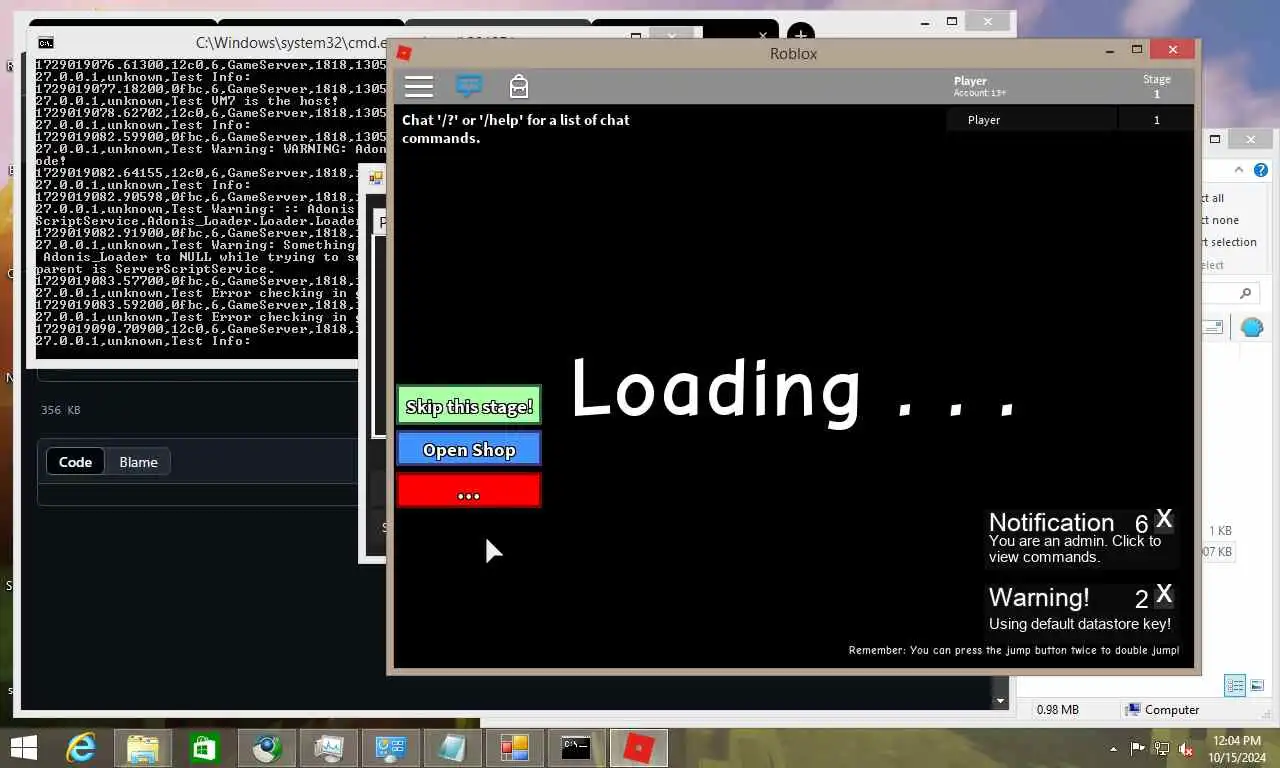1280x768 pixels.
Task: Click the "356 KB" file size text
Action: tap(60, 410)
